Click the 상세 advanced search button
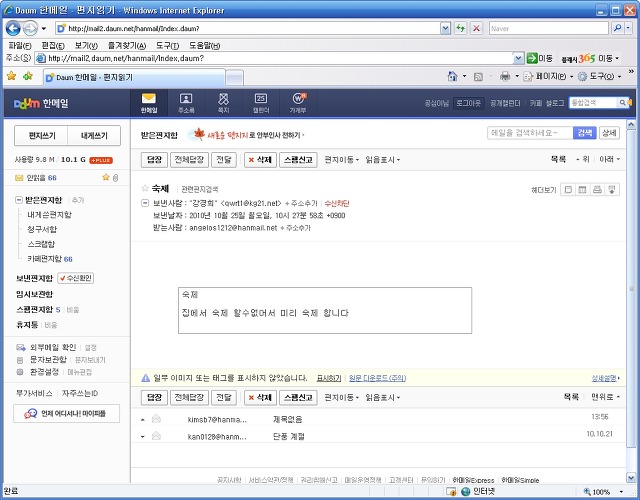Viewport: 640px width, 500px height. pos(609,133)
